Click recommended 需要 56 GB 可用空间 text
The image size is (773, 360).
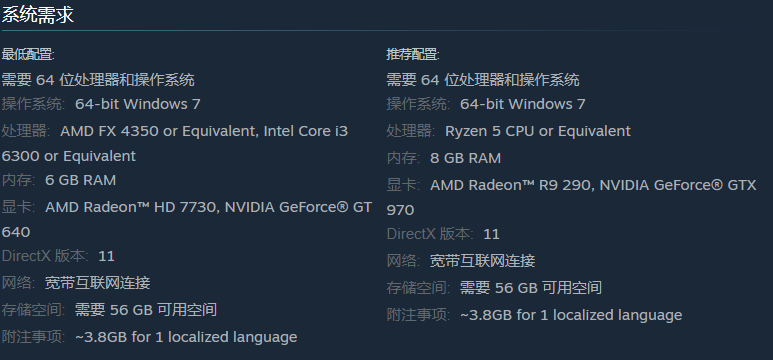point(531,288)
